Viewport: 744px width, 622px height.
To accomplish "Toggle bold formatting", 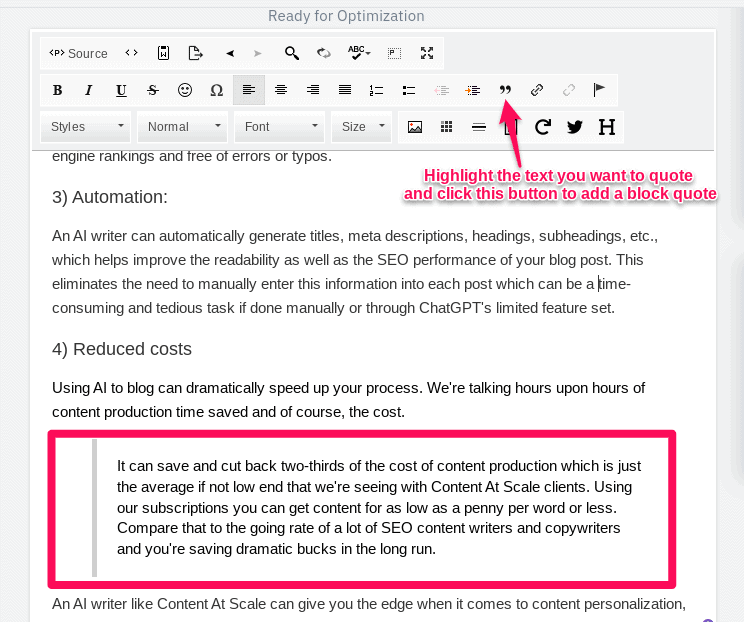I will click(57, 90).
